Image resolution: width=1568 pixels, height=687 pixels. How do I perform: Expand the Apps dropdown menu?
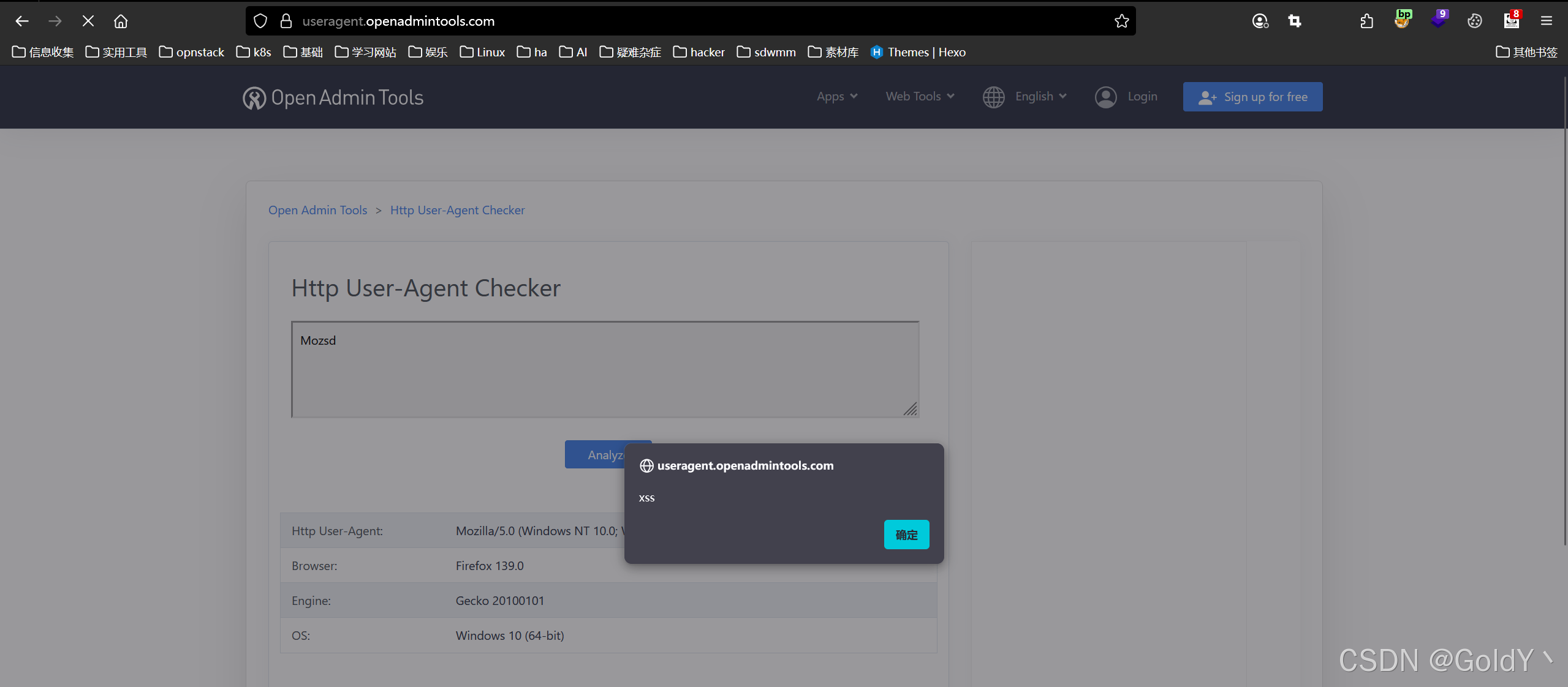coord(836,97)
